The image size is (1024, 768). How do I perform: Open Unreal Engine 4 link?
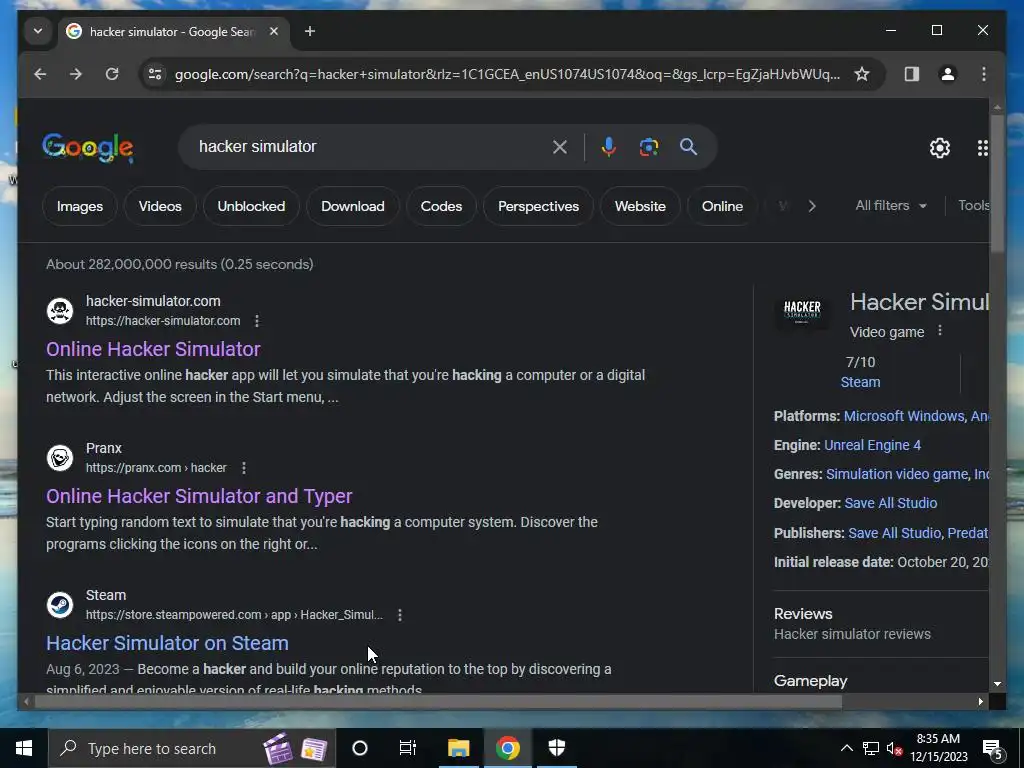[x=872, y=445]
